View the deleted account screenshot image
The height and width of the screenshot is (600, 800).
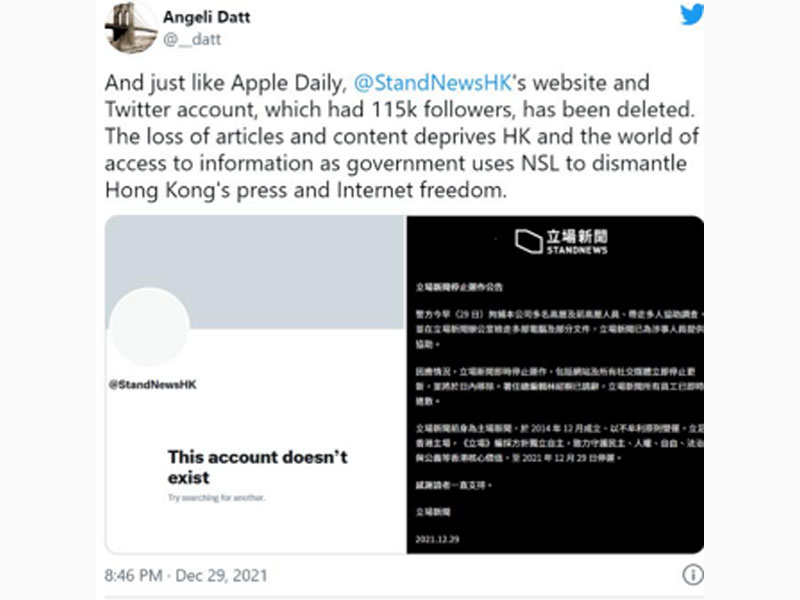tap(256, 384)
